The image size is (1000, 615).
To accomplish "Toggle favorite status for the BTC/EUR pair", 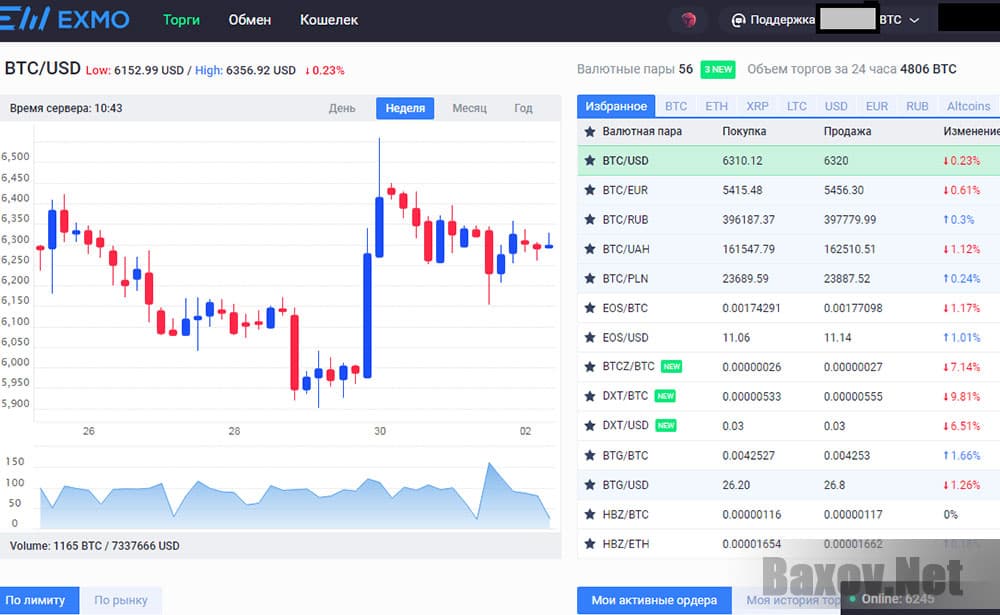I will coord(589,190).
